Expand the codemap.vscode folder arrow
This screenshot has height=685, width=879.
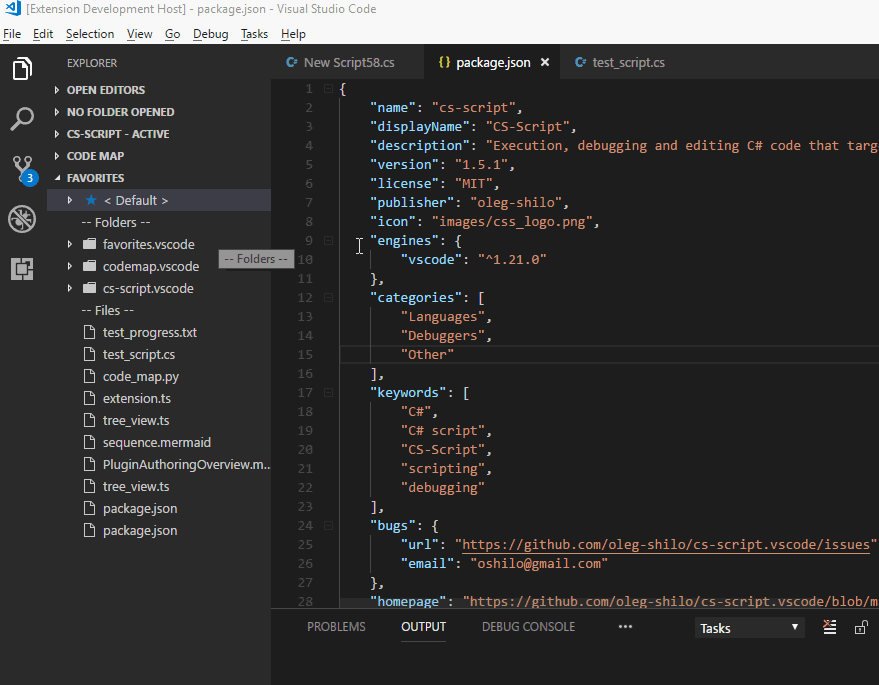(x=70, y=266)
